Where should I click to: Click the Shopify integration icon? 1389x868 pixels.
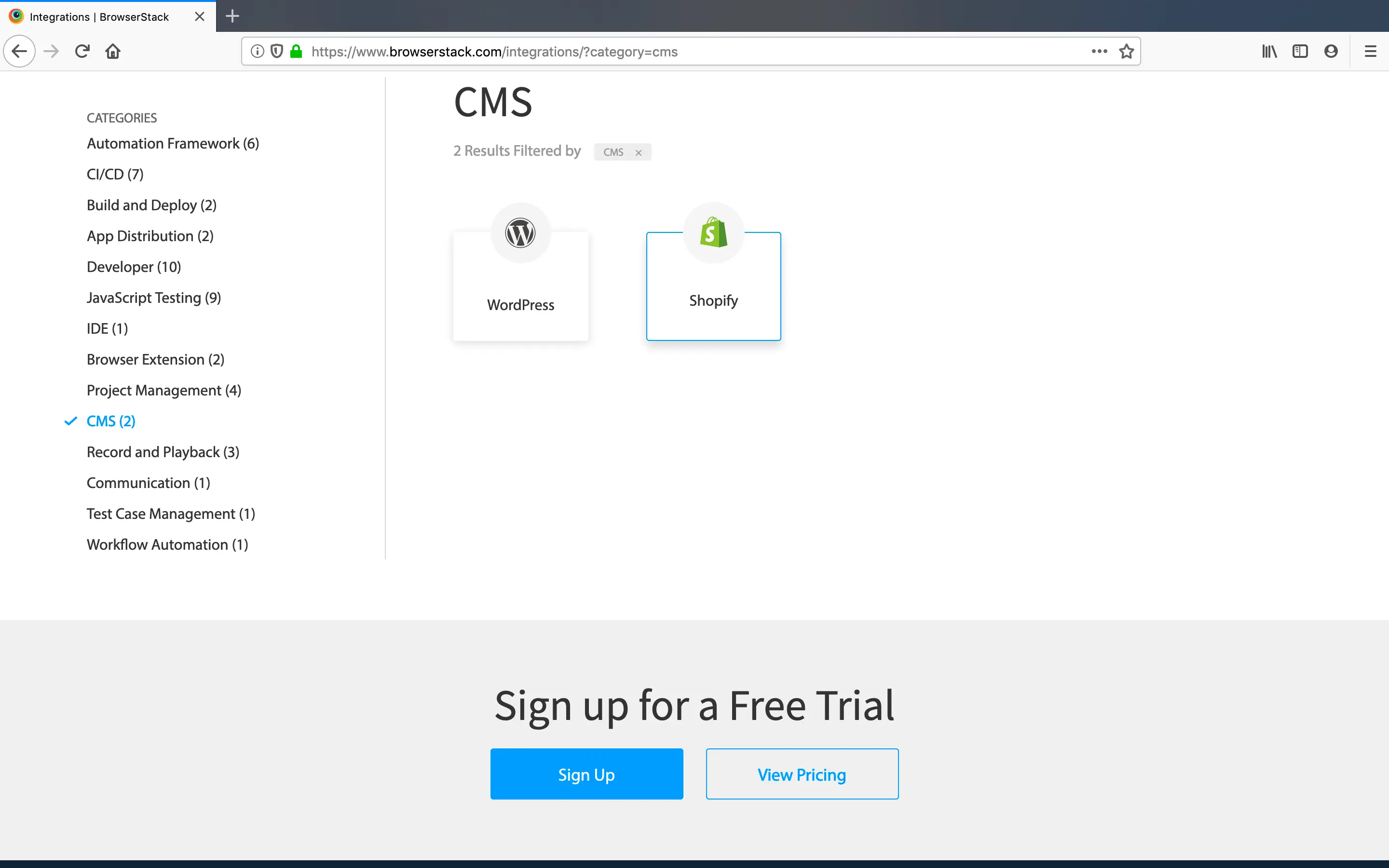714,232
